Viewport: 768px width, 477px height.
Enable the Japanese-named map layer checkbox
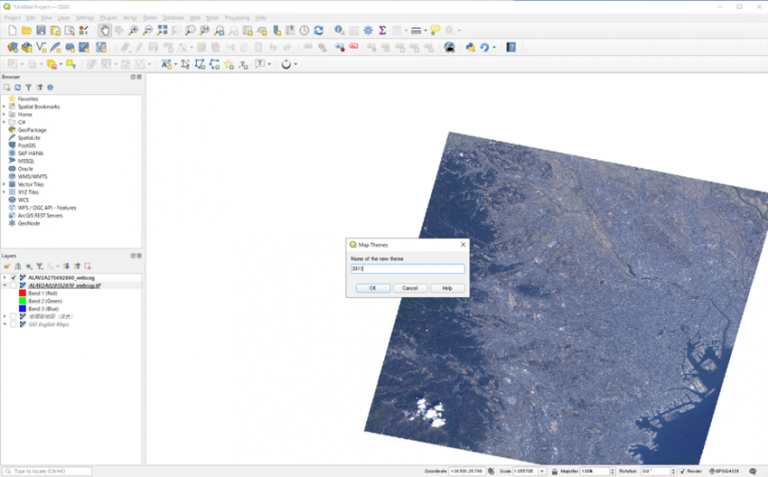14,316
